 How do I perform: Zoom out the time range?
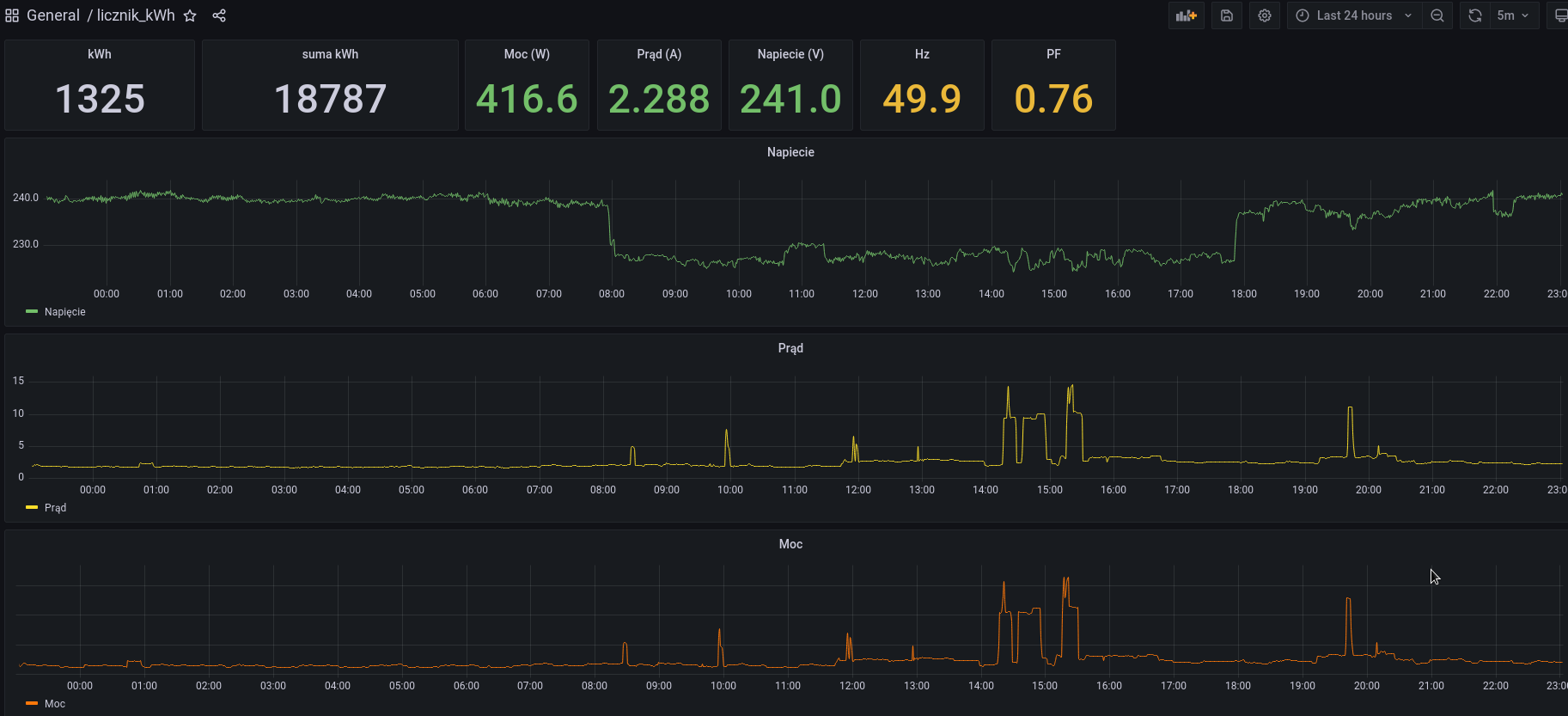click(x=1437, y=15)
